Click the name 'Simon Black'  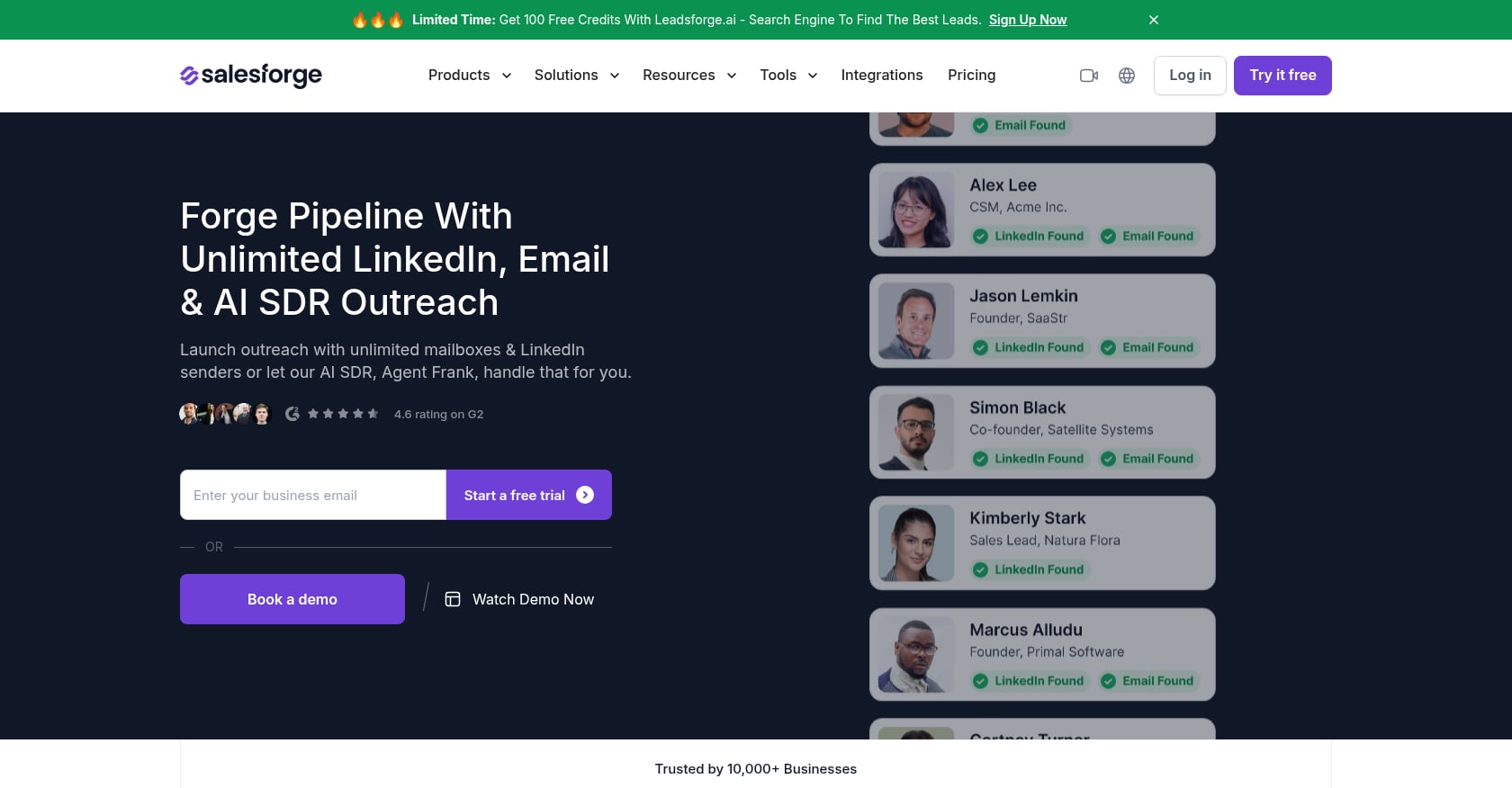pyautogui.click(x=1017, y=407)
